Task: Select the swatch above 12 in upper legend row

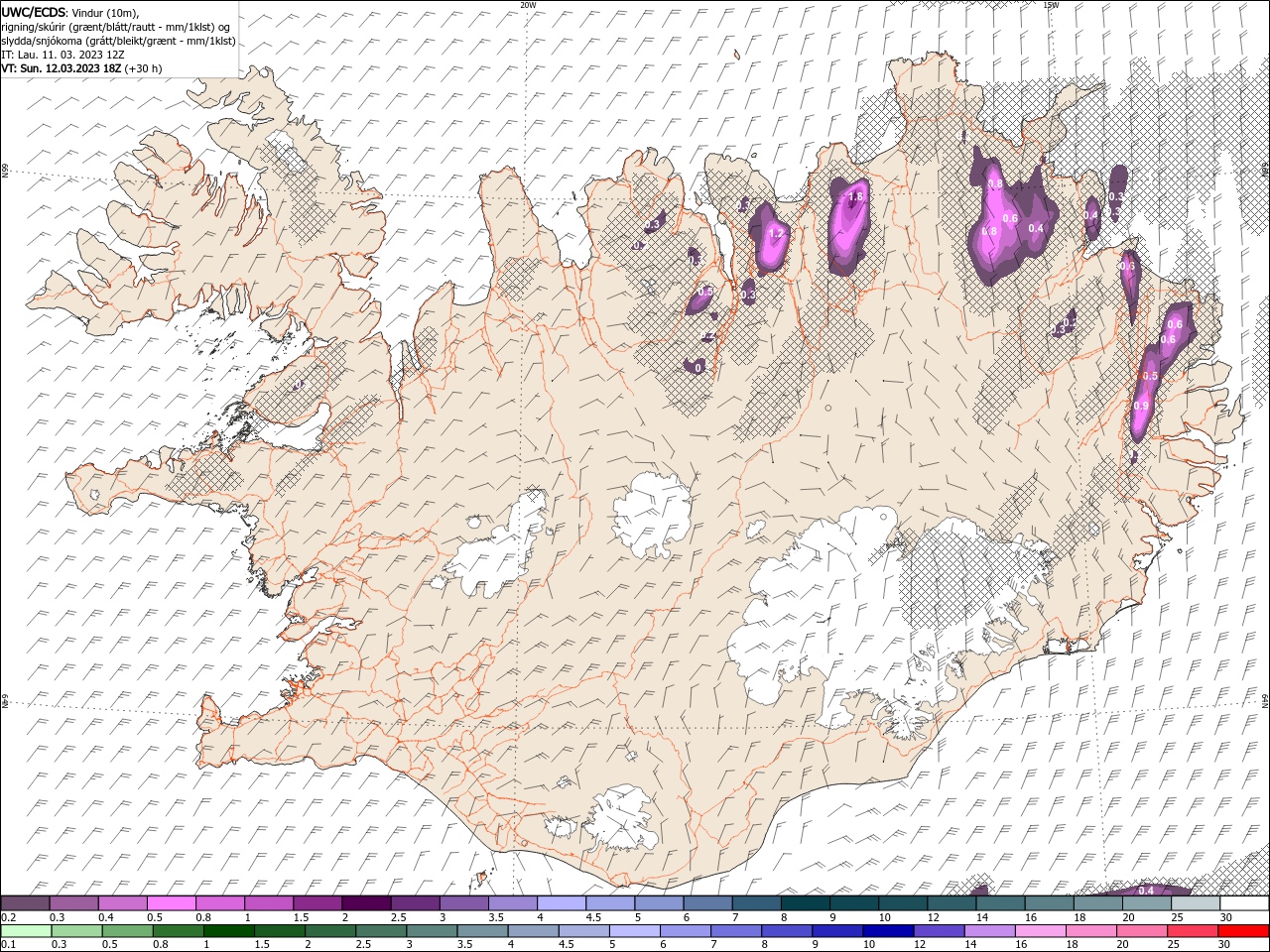Action: [952, 903]
